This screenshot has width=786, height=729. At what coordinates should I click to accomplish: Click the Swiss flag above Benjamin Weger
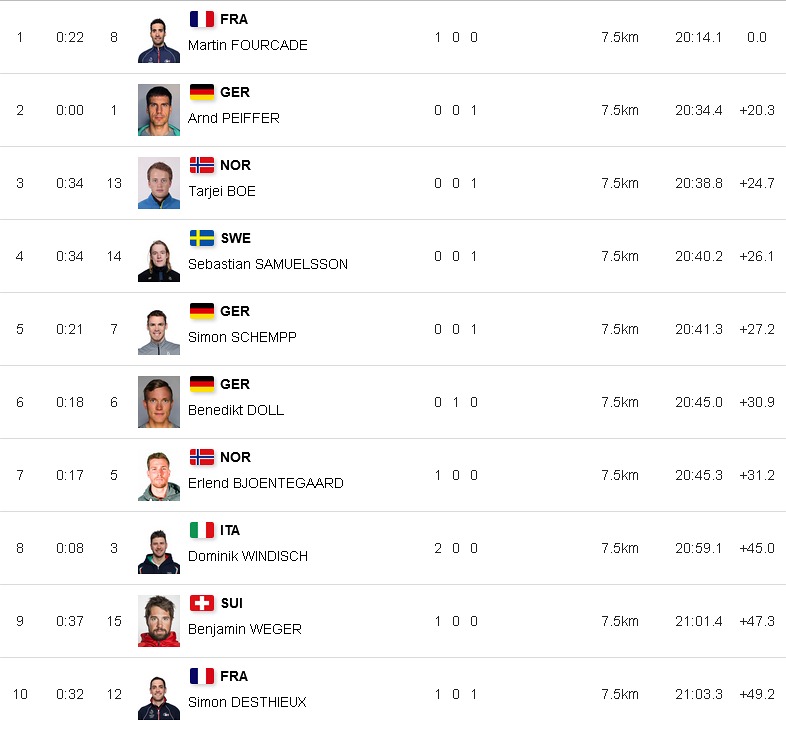202,603
